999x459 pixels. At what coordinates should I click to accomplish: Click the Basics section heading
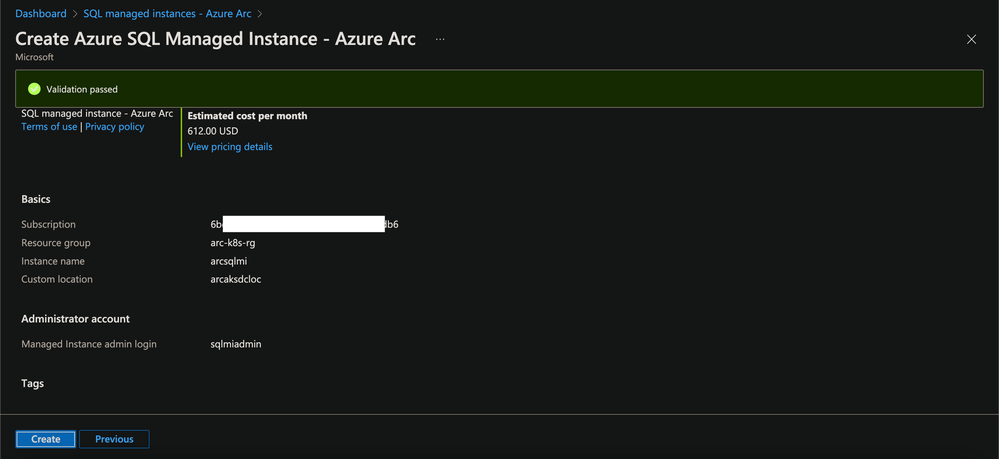(x=36, y=199)
